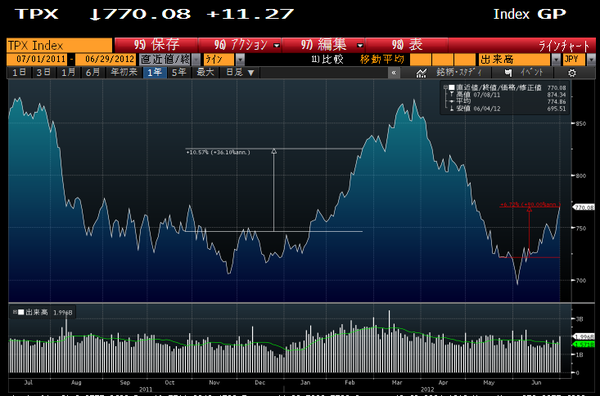Open the chart settings gear icon

(572, 73)
